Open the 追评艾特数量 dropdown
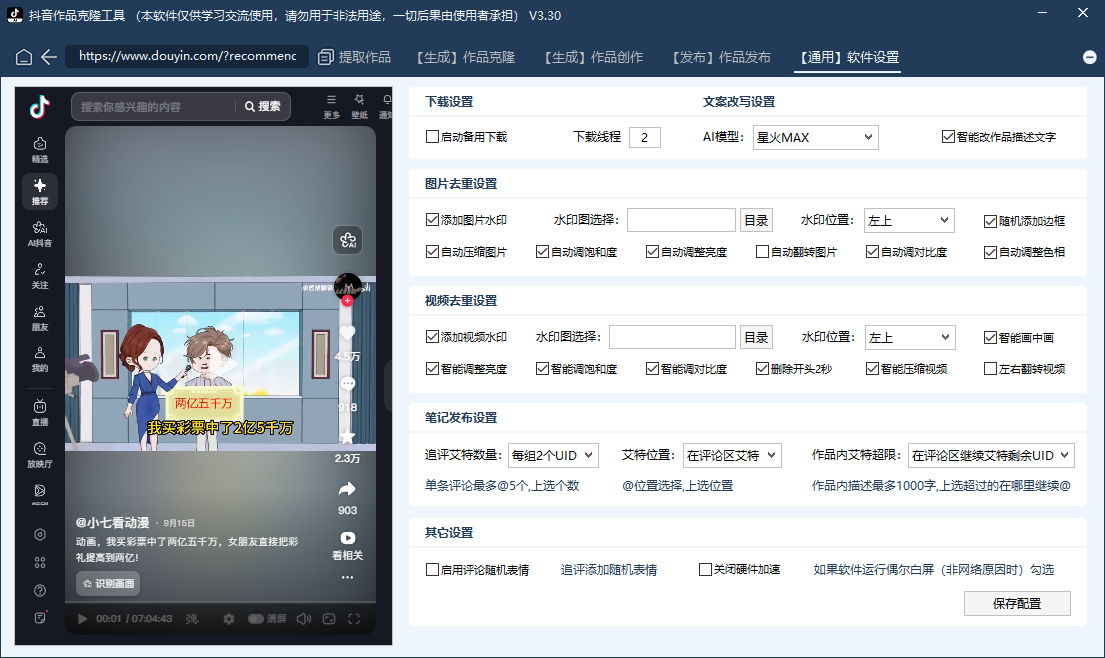The image size is (1105, 658). pos(553,455)
